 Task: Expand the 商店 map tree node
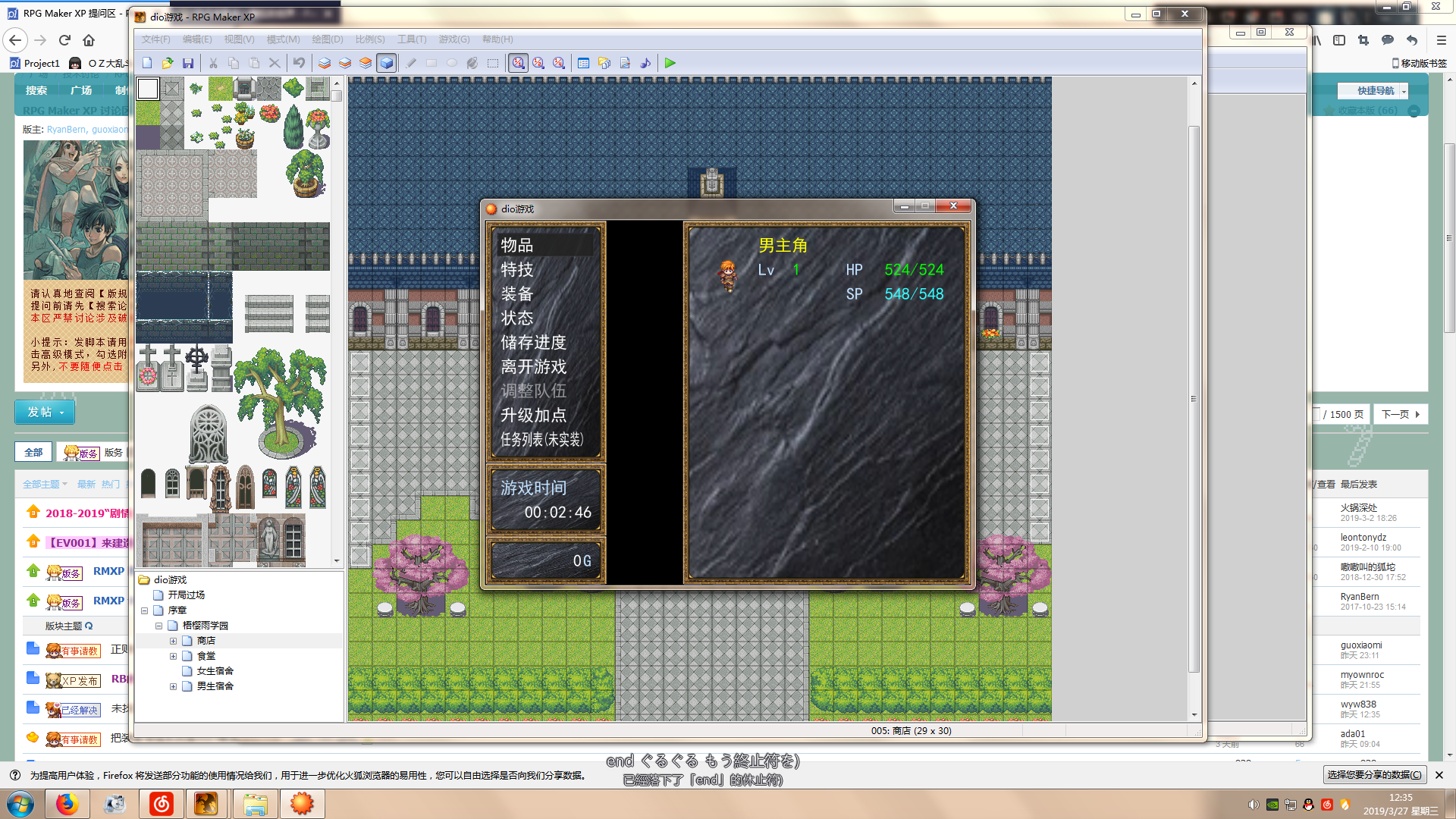coord(173,641)
